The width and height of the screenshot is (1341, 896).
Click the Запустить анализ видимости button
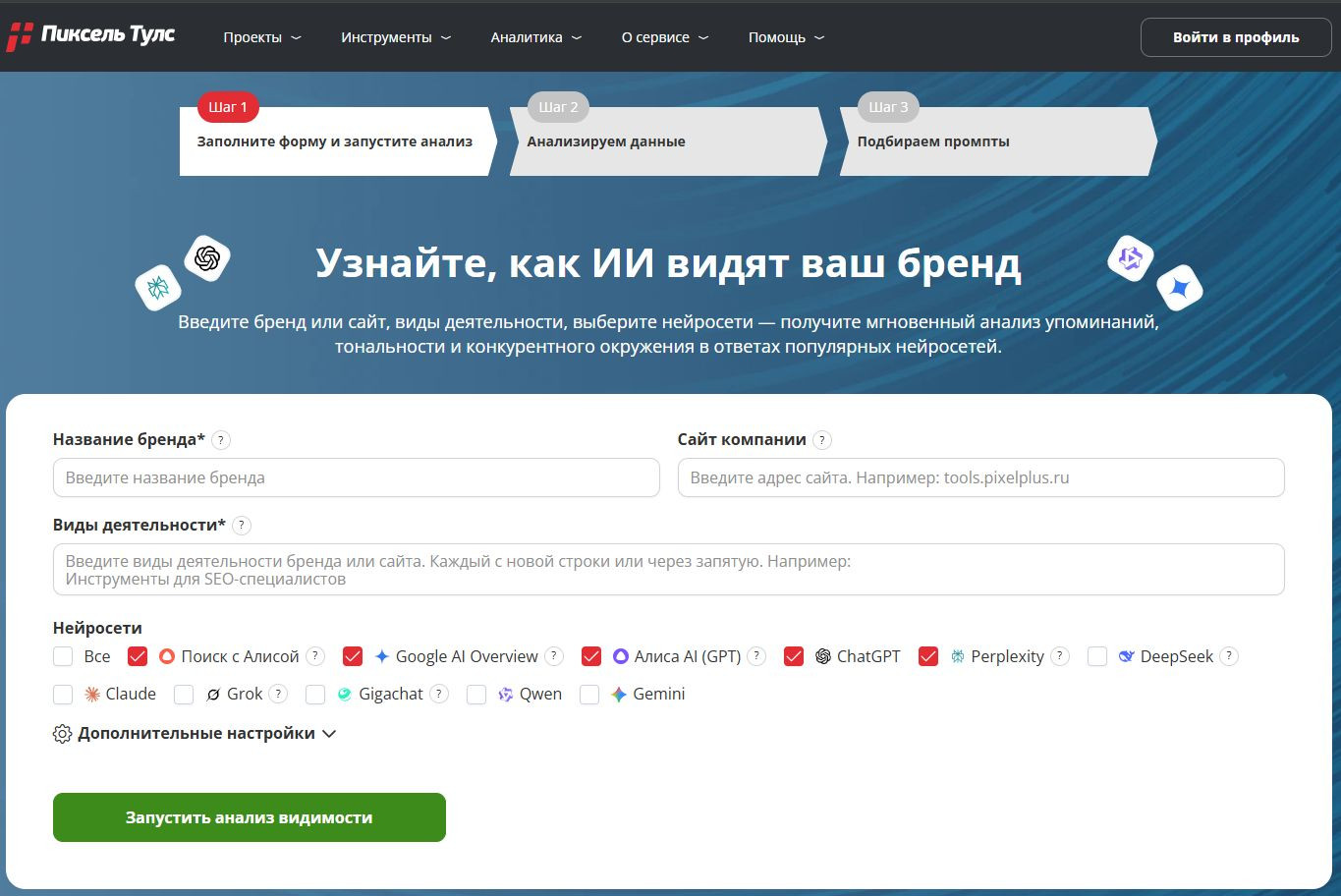tap(250, 817)
